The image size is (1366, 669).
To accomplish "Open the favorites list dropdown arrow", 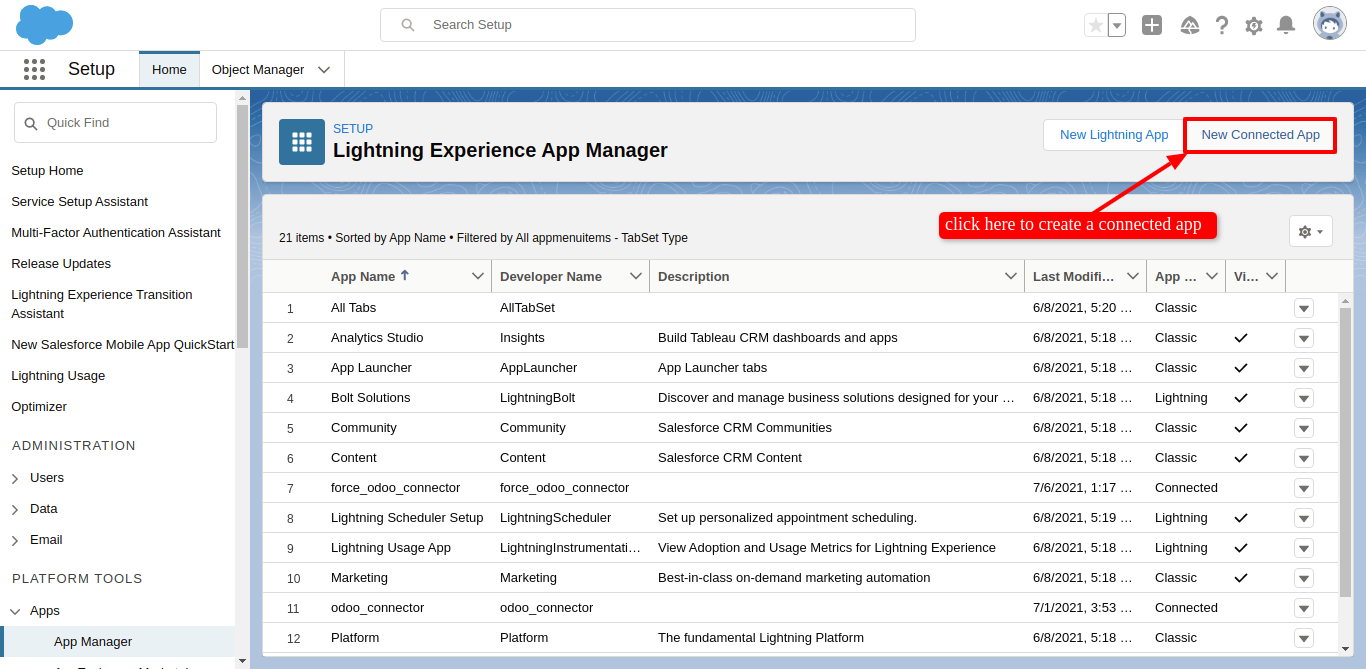I will pos(1117,25).
